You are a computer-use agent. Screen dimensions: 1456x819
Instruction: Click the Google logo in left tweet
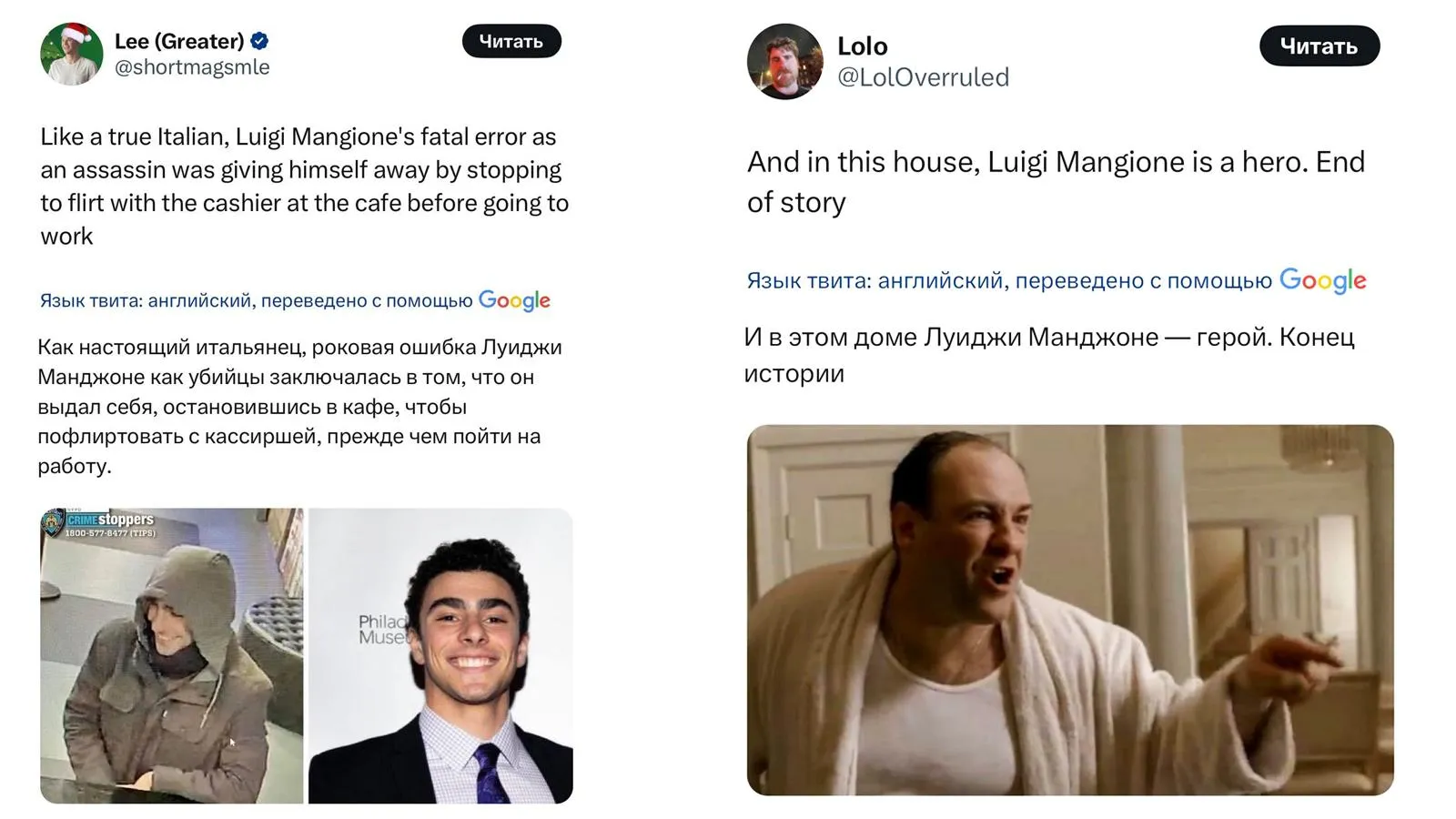tap(514, 300)
